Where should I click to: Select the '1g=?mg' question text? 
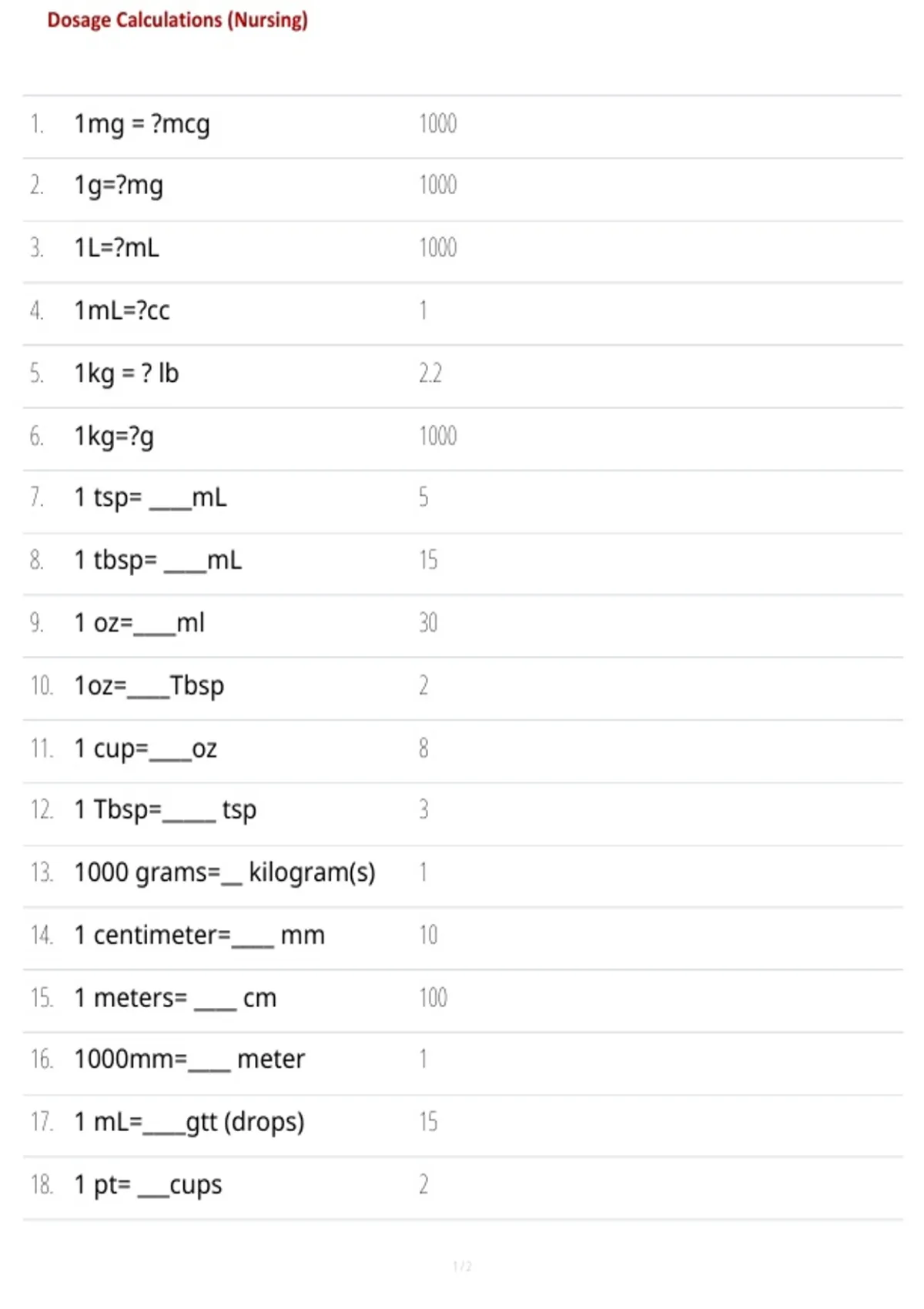[x=119, y=186]
